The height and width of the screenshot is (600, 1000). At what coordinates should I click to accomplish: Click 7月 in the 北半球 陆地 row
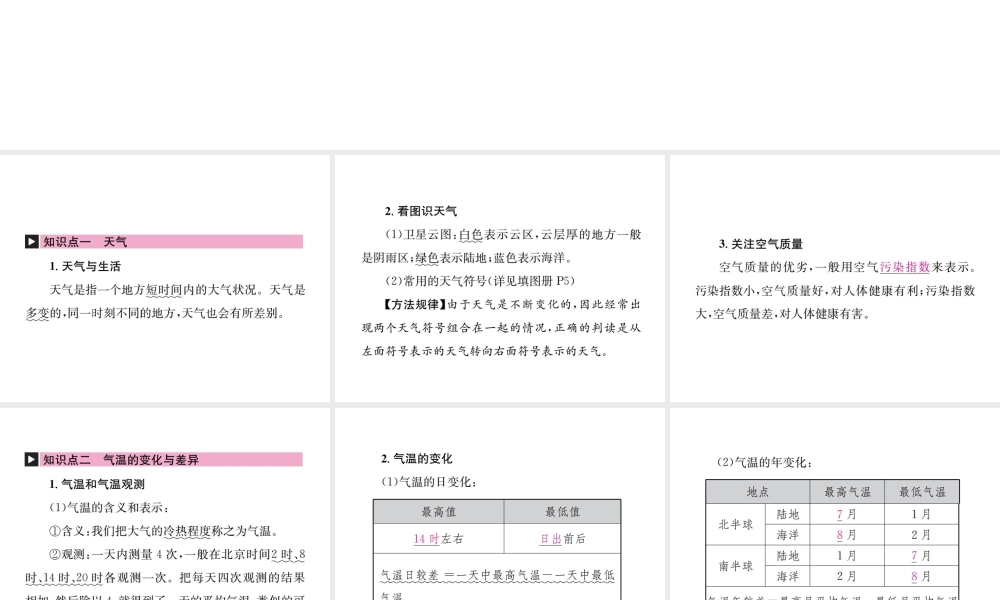pyautogui.click(x=847, y=514)
